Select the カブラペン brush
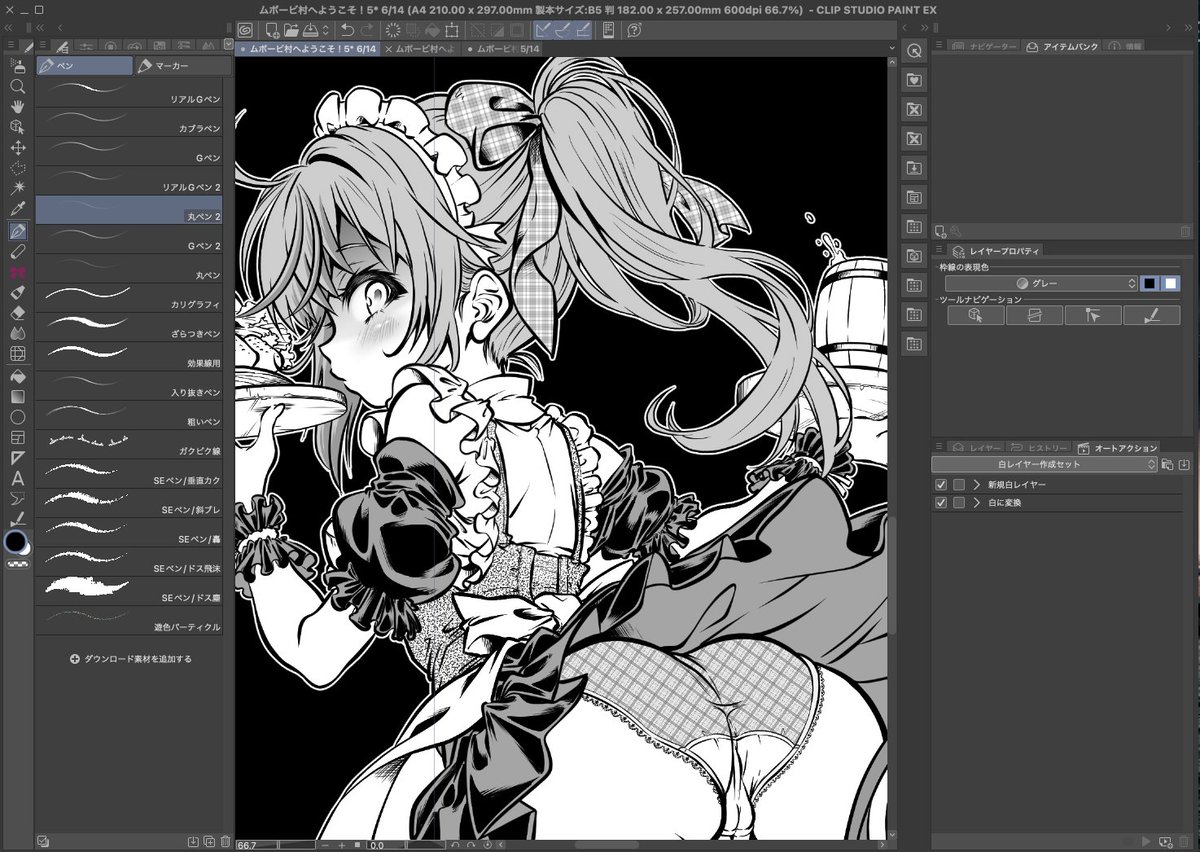 point(129,124)
